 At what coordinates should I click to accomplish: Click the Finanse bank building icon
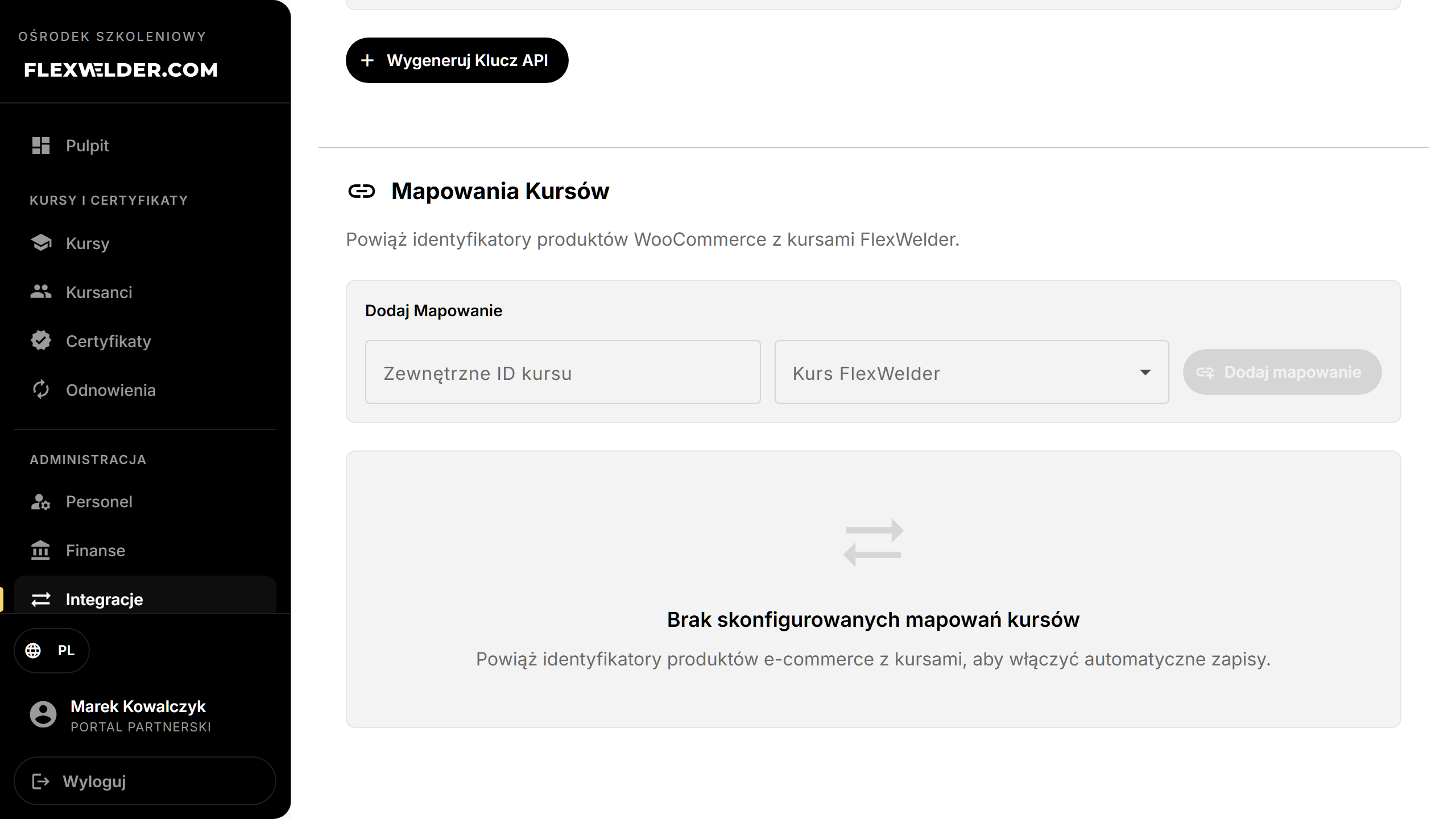(x=41, y=551)
